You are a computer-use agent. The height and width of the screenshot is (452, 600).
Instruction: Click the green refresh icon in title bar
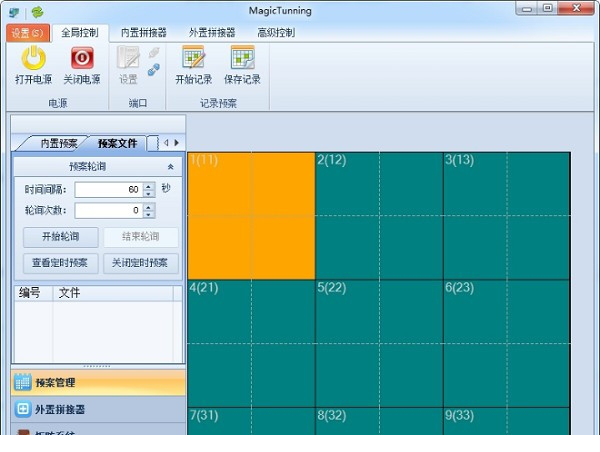coord(37,12)
